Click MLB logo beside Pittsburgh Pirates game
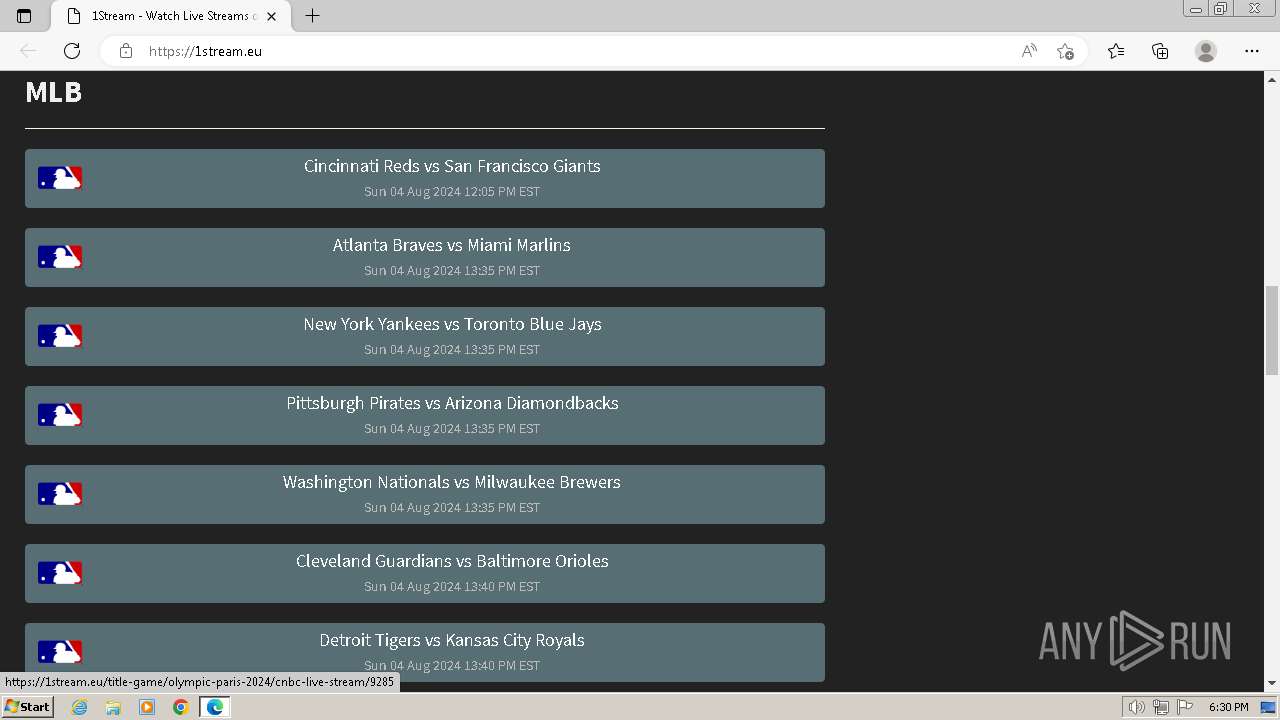This screenshot has height=720, width=1280. [60, 415]
